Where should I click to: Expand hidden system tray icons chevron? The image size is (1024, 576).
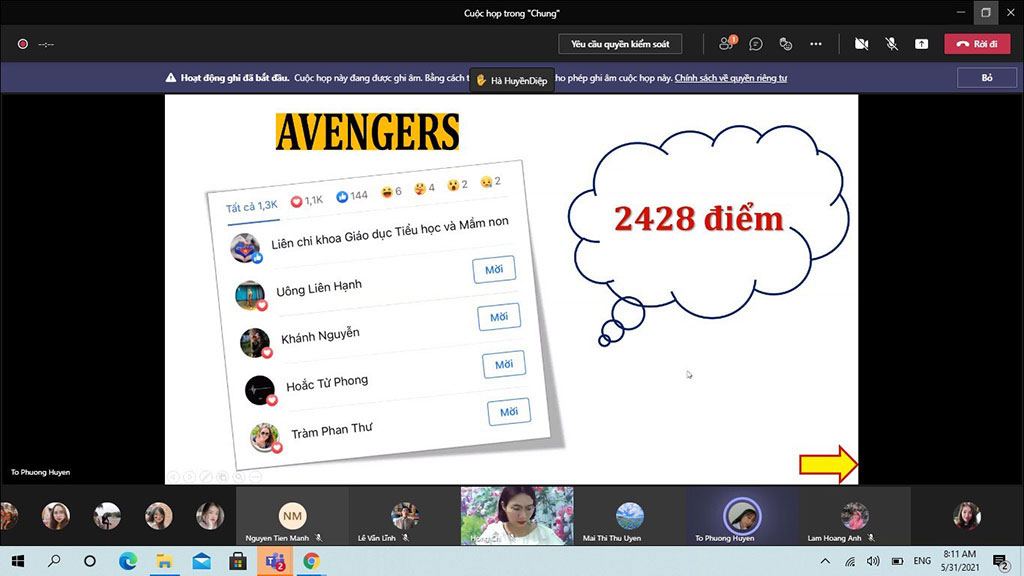click(x=825, y=561)
